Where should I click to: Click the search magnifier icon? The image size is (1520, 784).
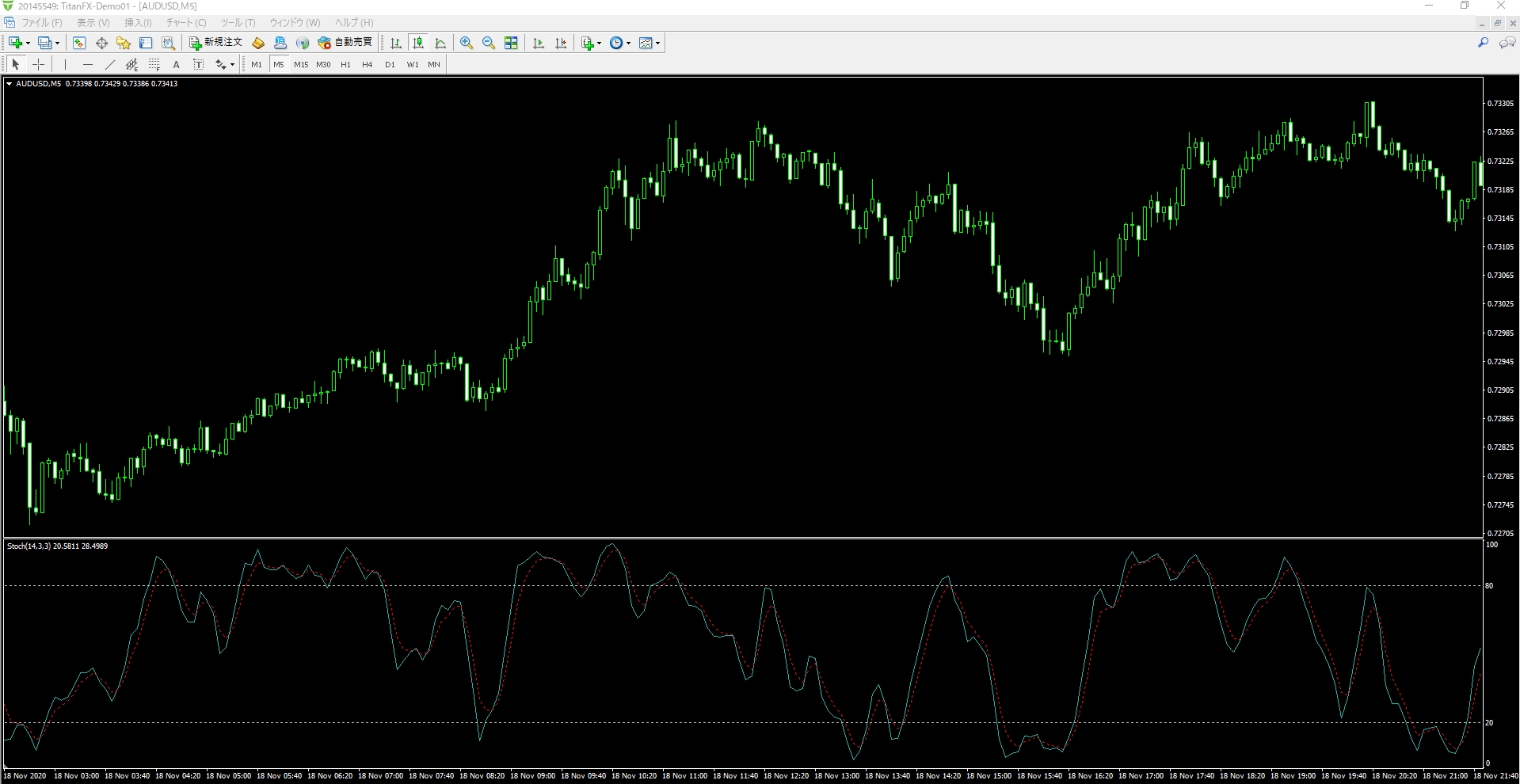[x=1483, y=43]
